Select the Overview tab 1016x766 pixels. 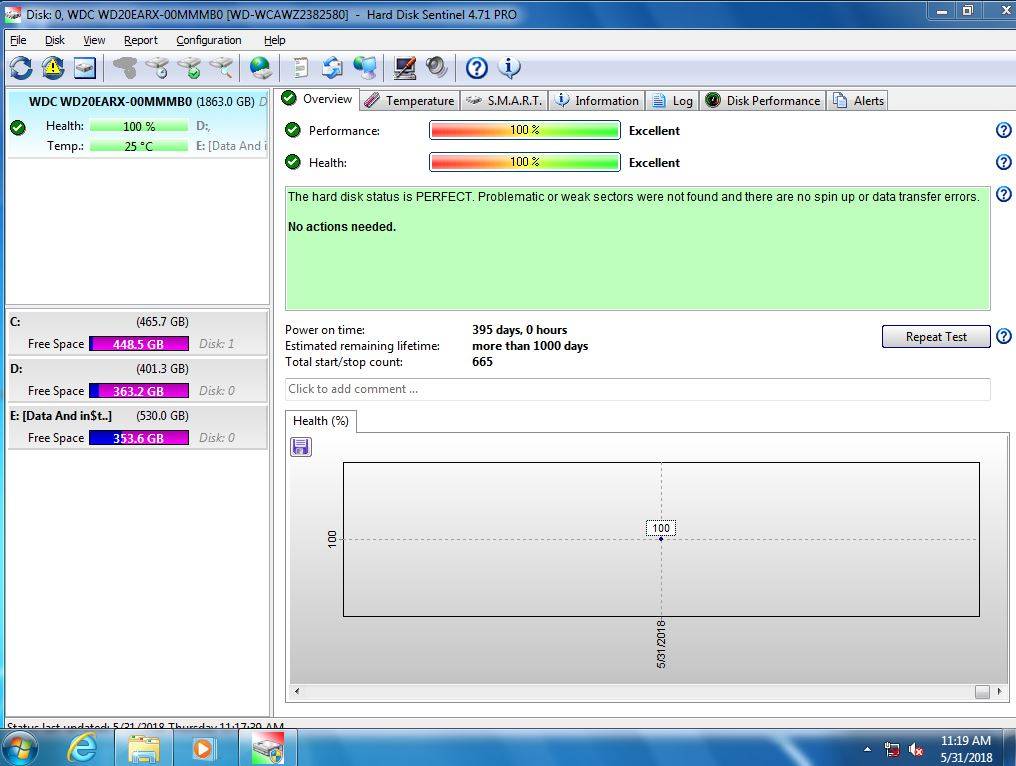(317, 99)
